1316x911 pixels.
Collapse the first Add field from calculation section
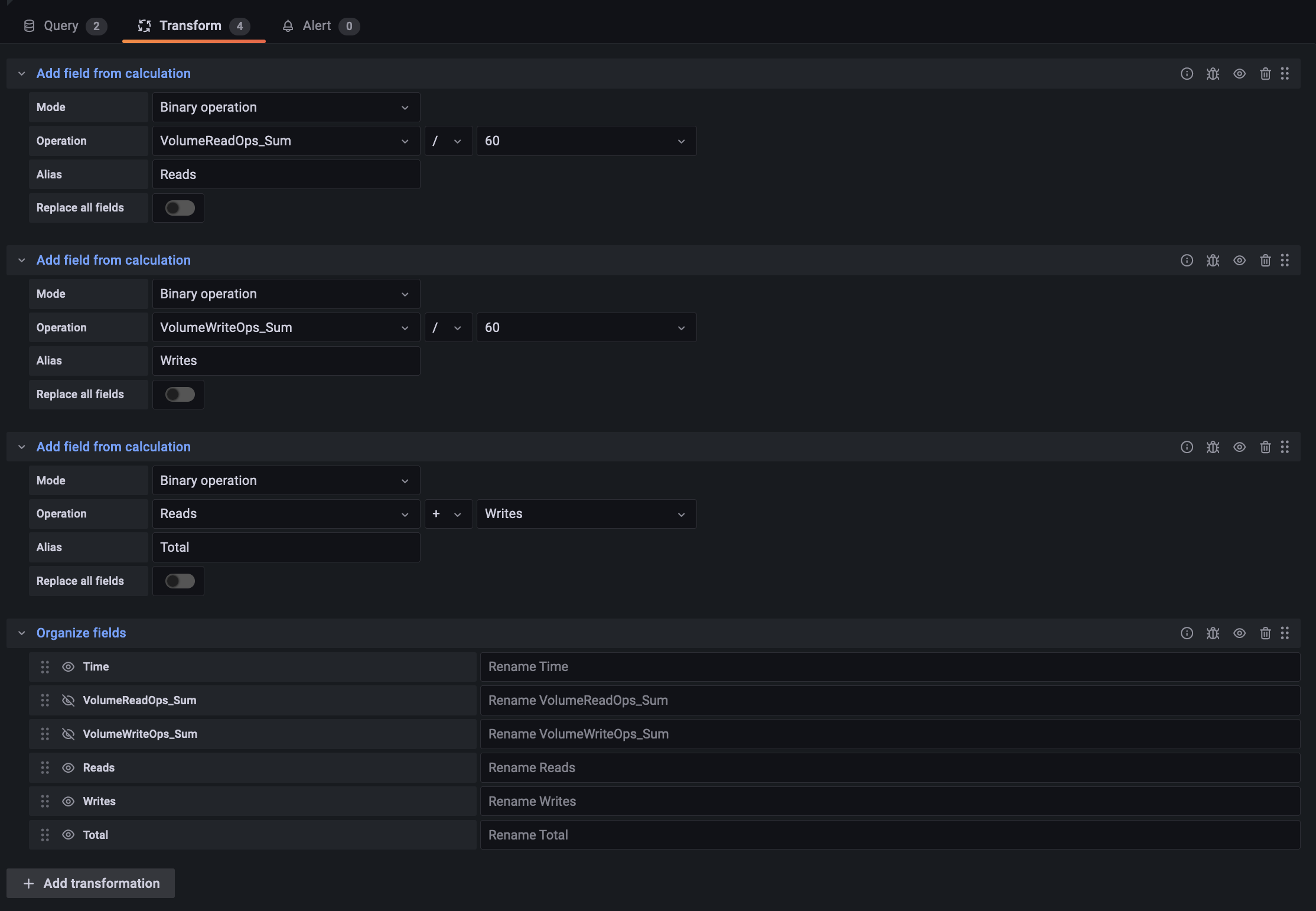pyautogui.click(x=22, y=73)
